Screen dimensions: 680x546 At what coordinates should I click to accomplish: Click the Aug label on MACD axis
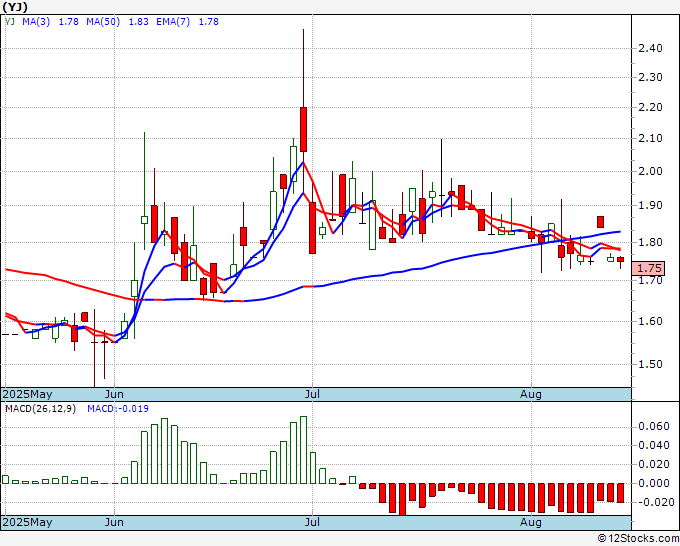(531, 522)
